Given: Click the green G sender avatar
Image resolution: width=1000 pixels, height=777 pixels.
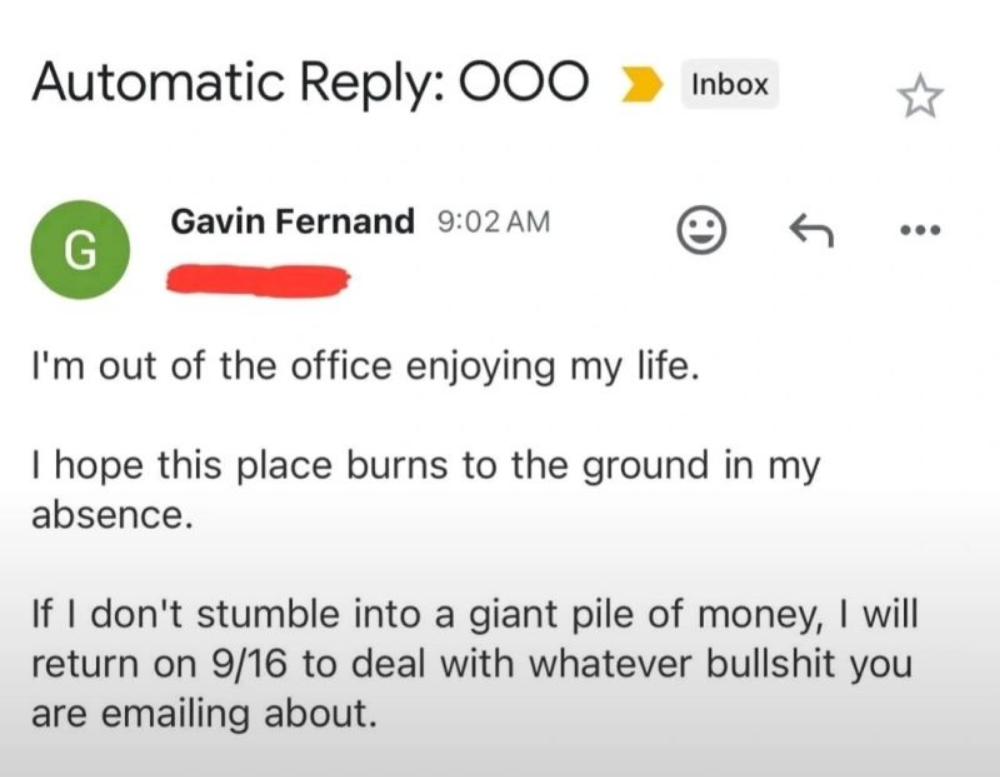Looking at the screenshot, I should click(80, 250).
